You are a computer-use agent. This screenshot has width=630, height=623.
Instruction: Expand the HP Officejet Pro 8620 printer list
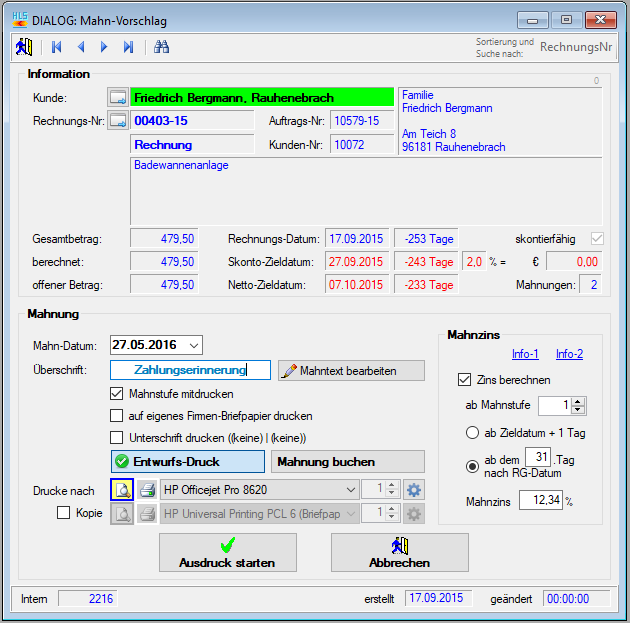click(x=350, y=490)
